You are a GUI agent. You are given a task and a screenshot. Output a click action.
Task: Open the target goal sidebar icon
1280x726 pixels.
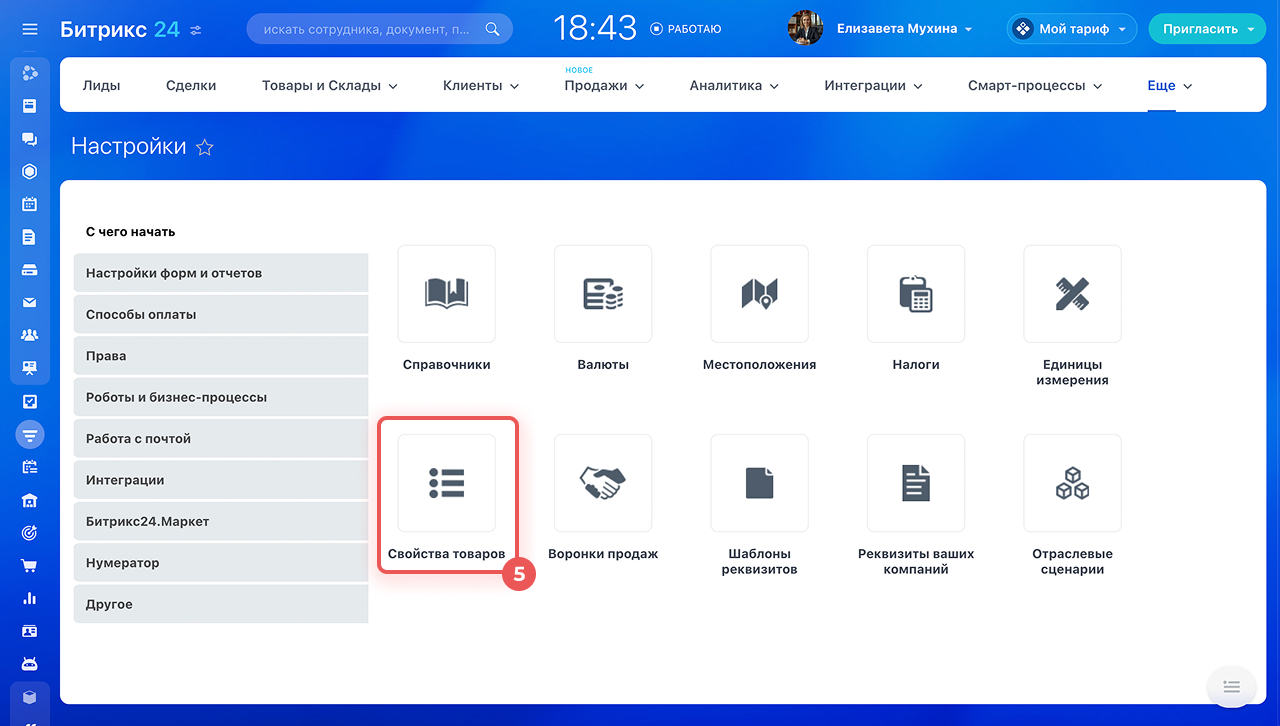pyautogui.click(x=30, y=533)
